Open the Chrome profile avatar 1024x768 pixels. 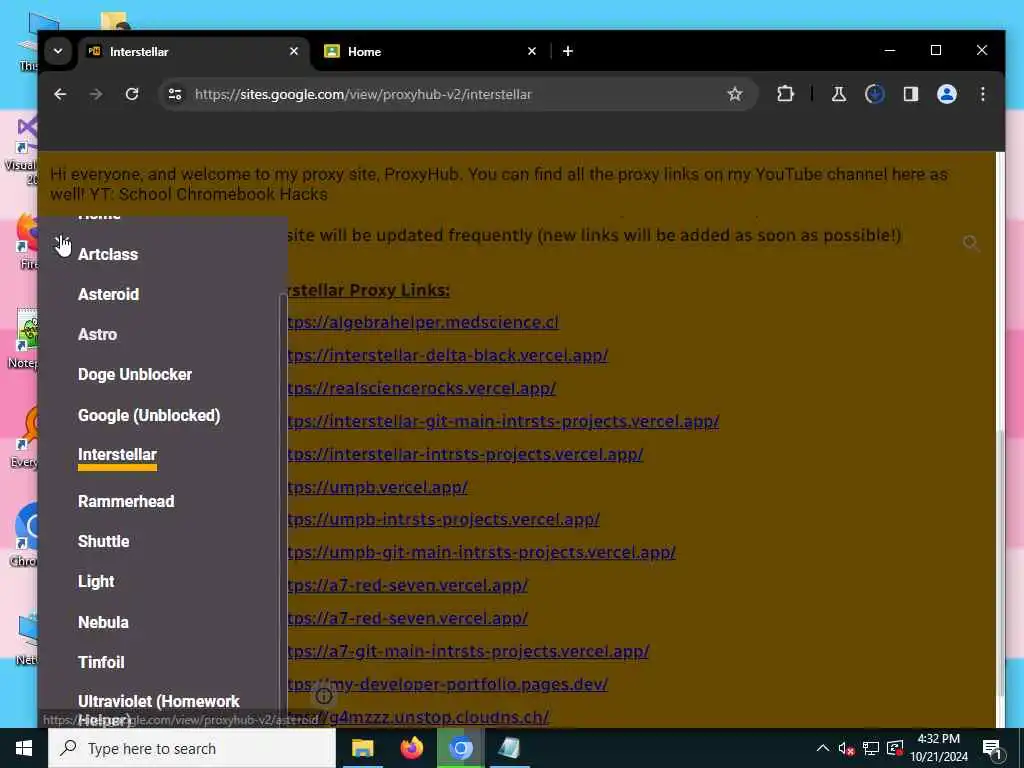coord(946,94)
